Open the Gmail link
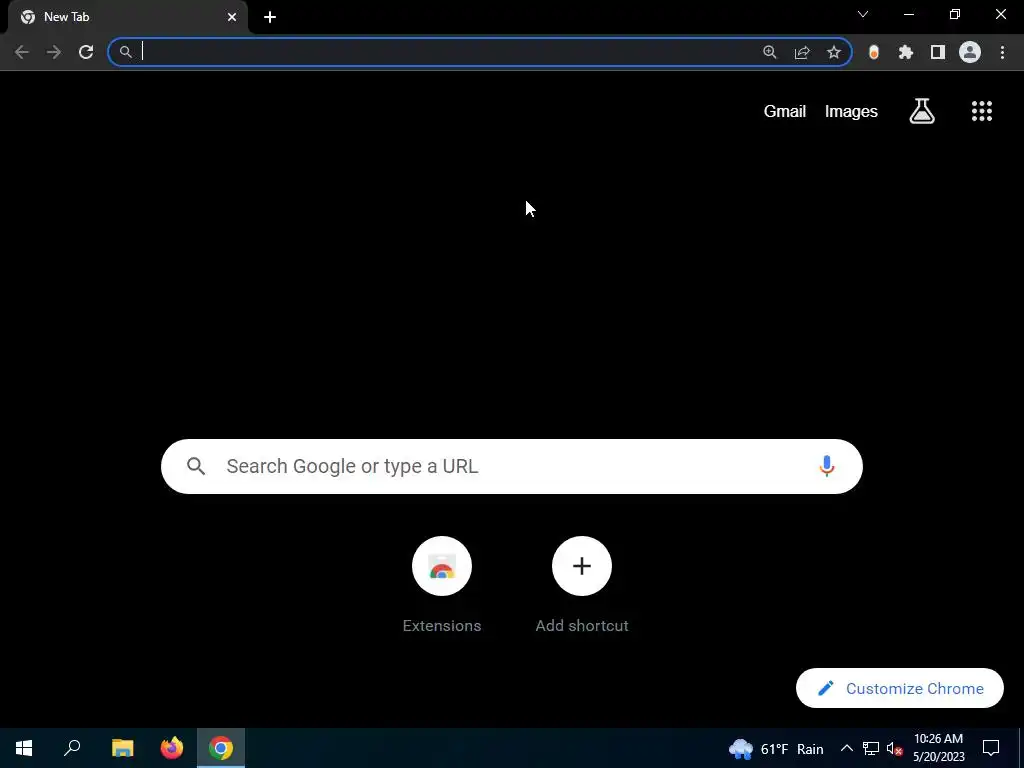This screenshot has width=1024, height=768. pos(784,112)
